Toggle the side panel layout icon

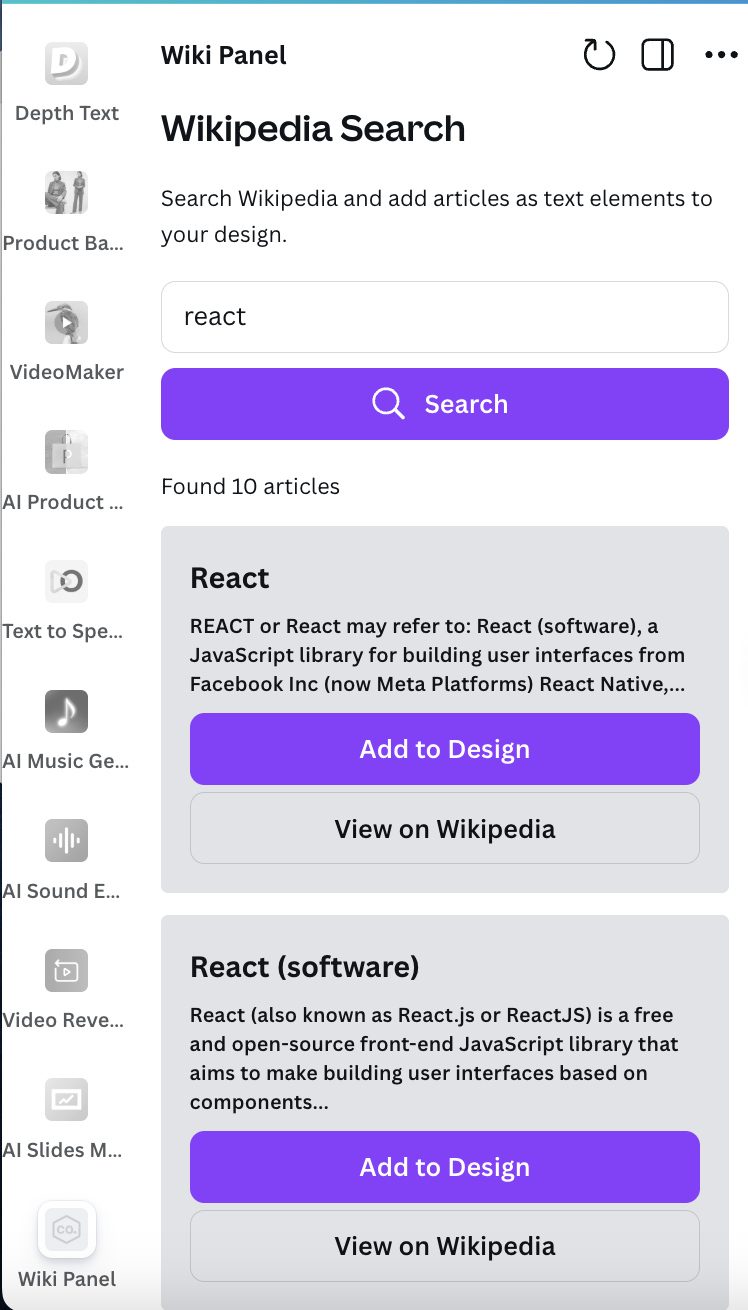point(658,55)
